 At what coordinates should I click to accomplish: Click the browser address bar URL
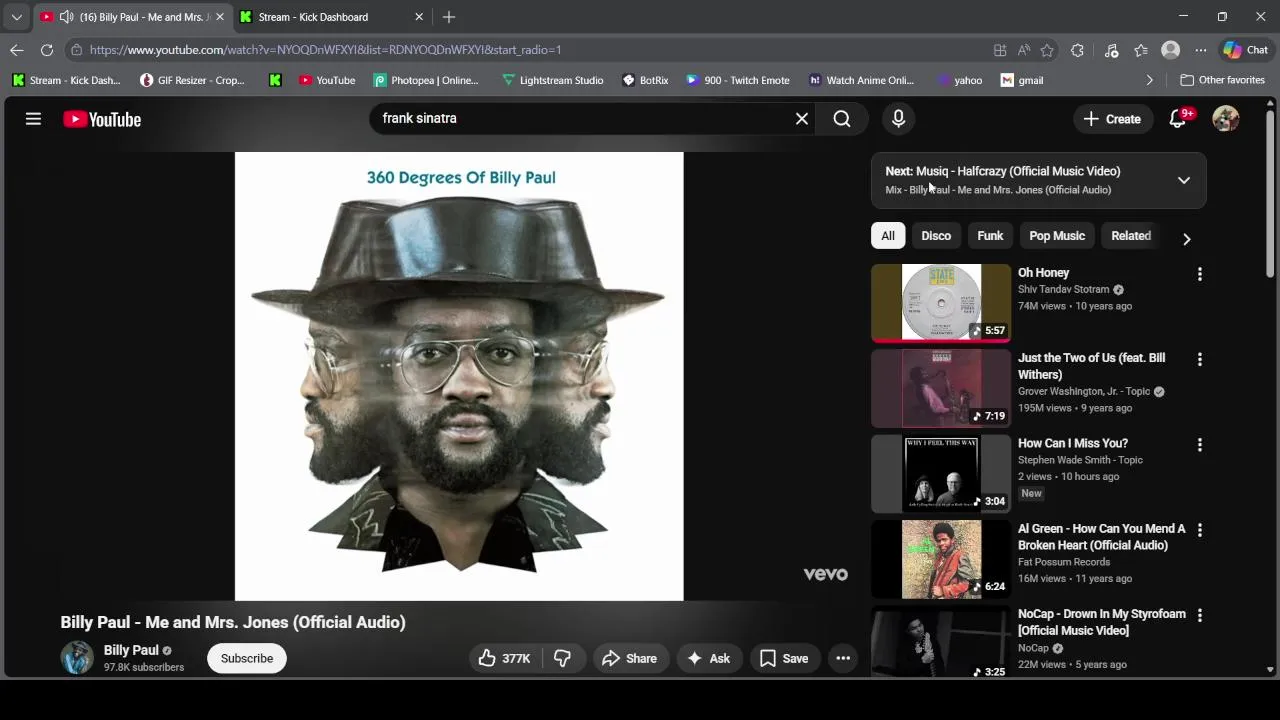point(325,50)
